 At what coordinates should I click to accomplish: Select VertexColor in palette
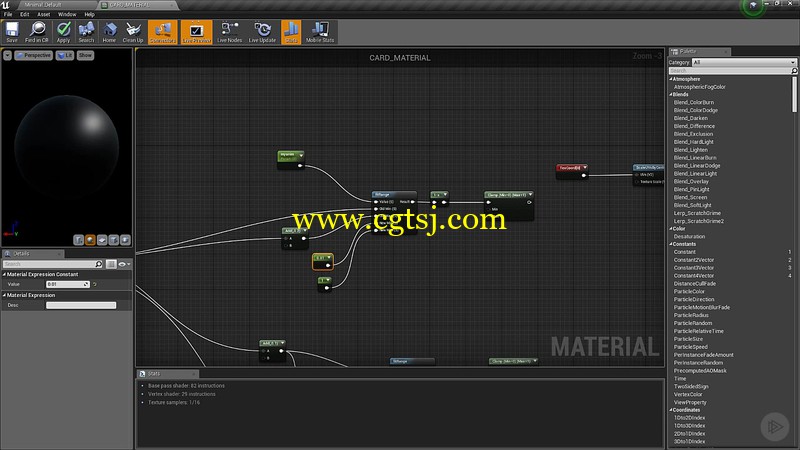tap(688, 394)
